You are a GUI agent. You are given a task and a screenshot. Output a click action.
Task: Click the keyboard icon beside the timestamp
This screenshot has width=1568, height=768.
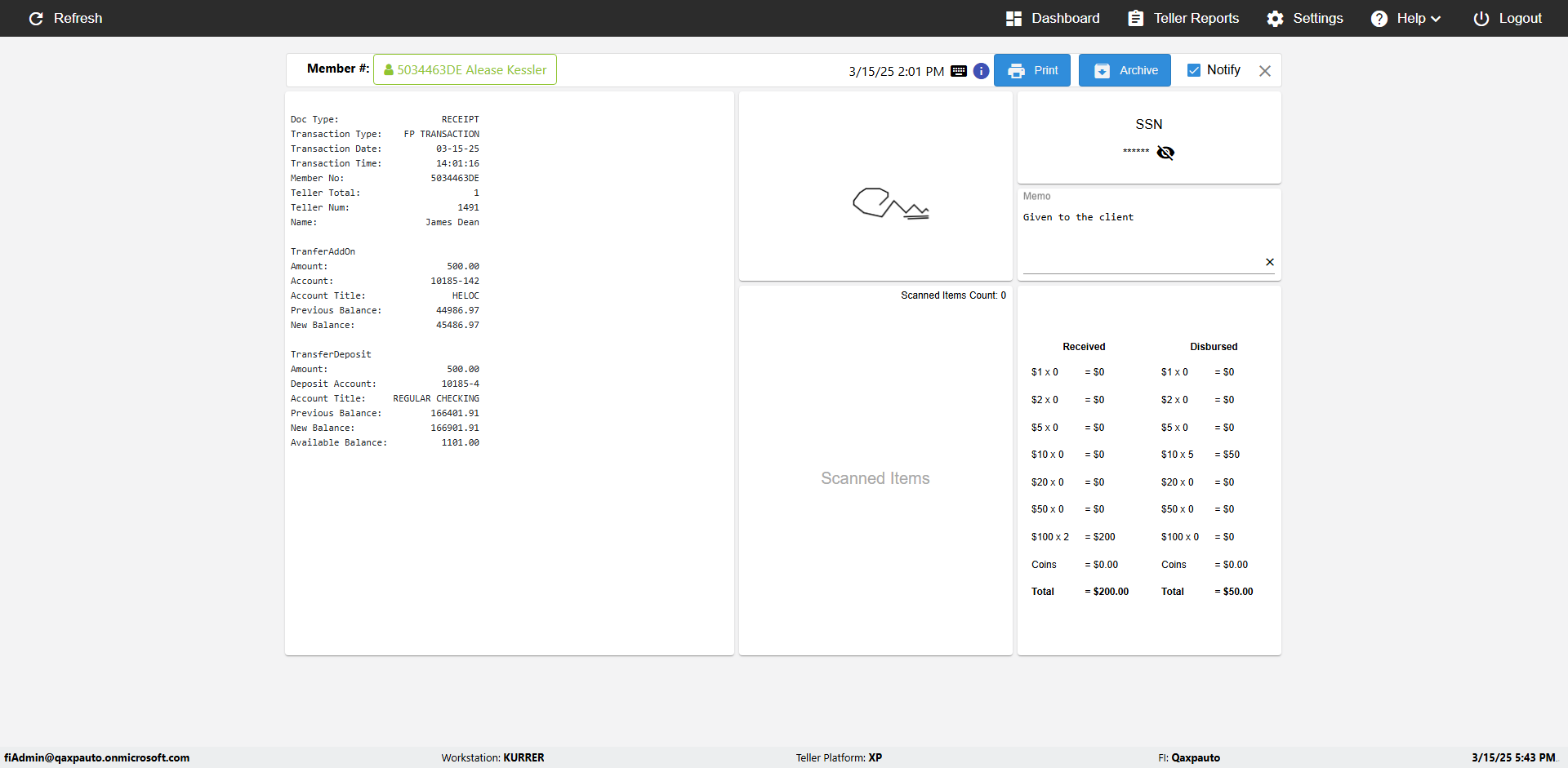tap(959, 71)
